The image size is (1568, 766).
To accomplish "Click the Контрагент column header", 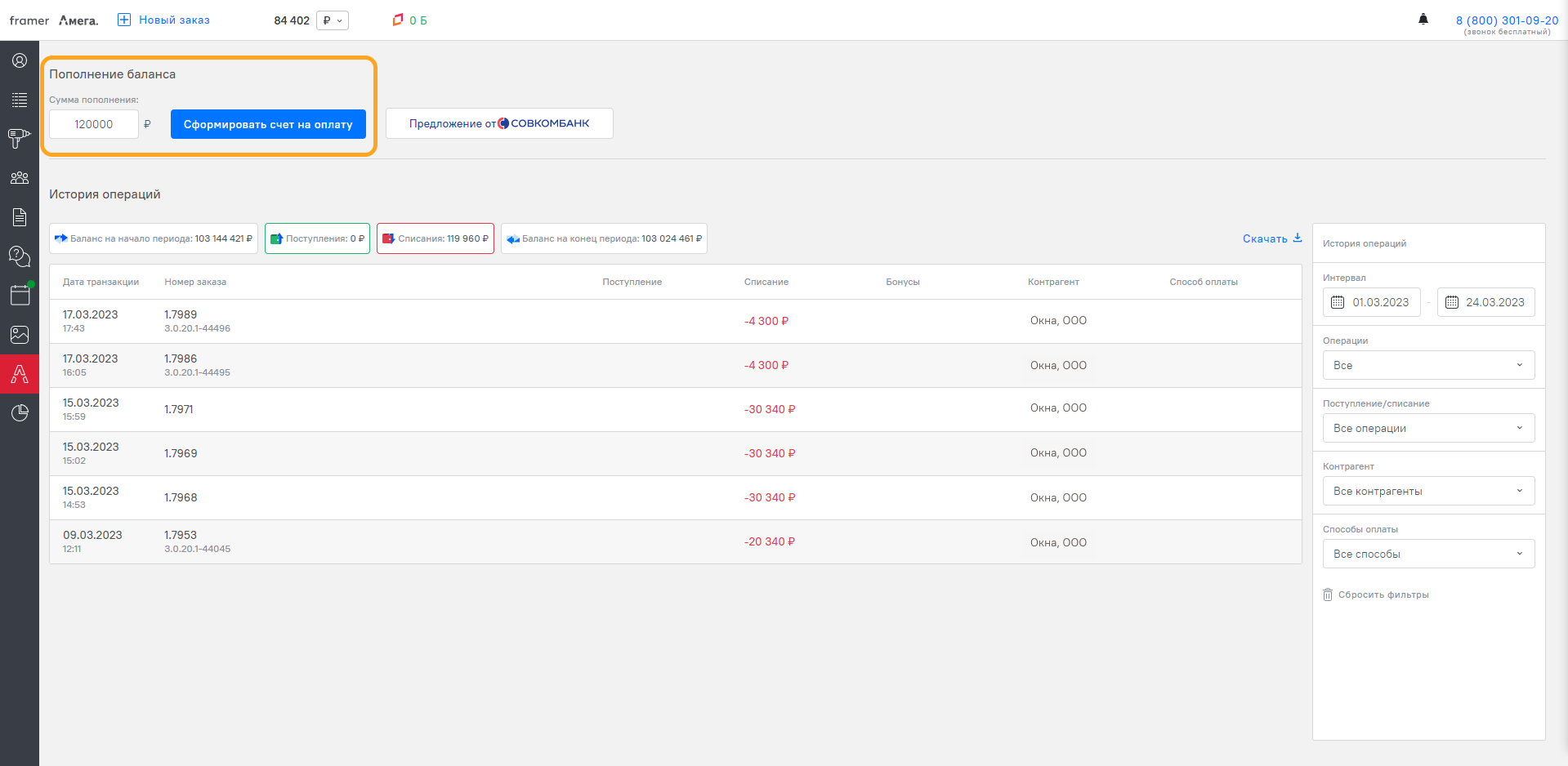I will (x=1053, y=282).
